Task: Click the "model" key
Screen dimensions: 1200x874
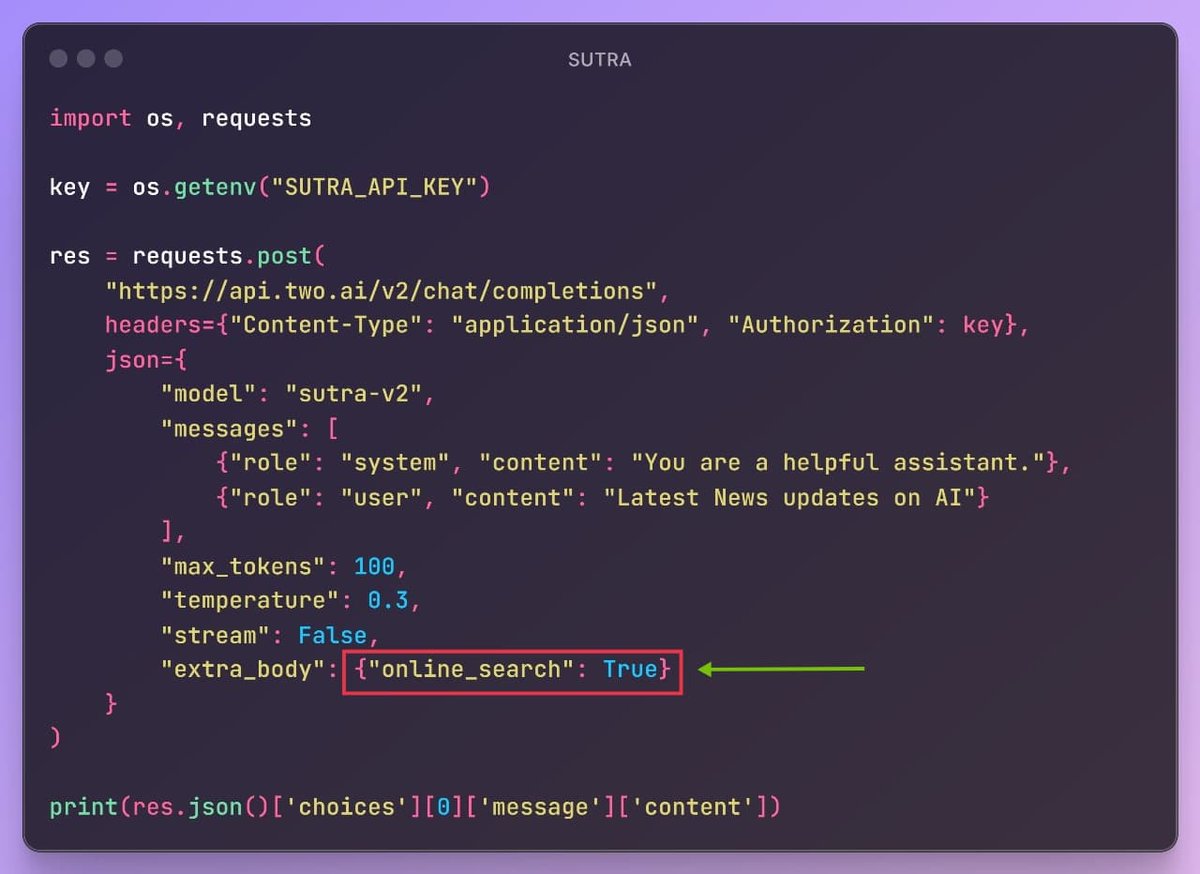Action: [x=208, y=394]
